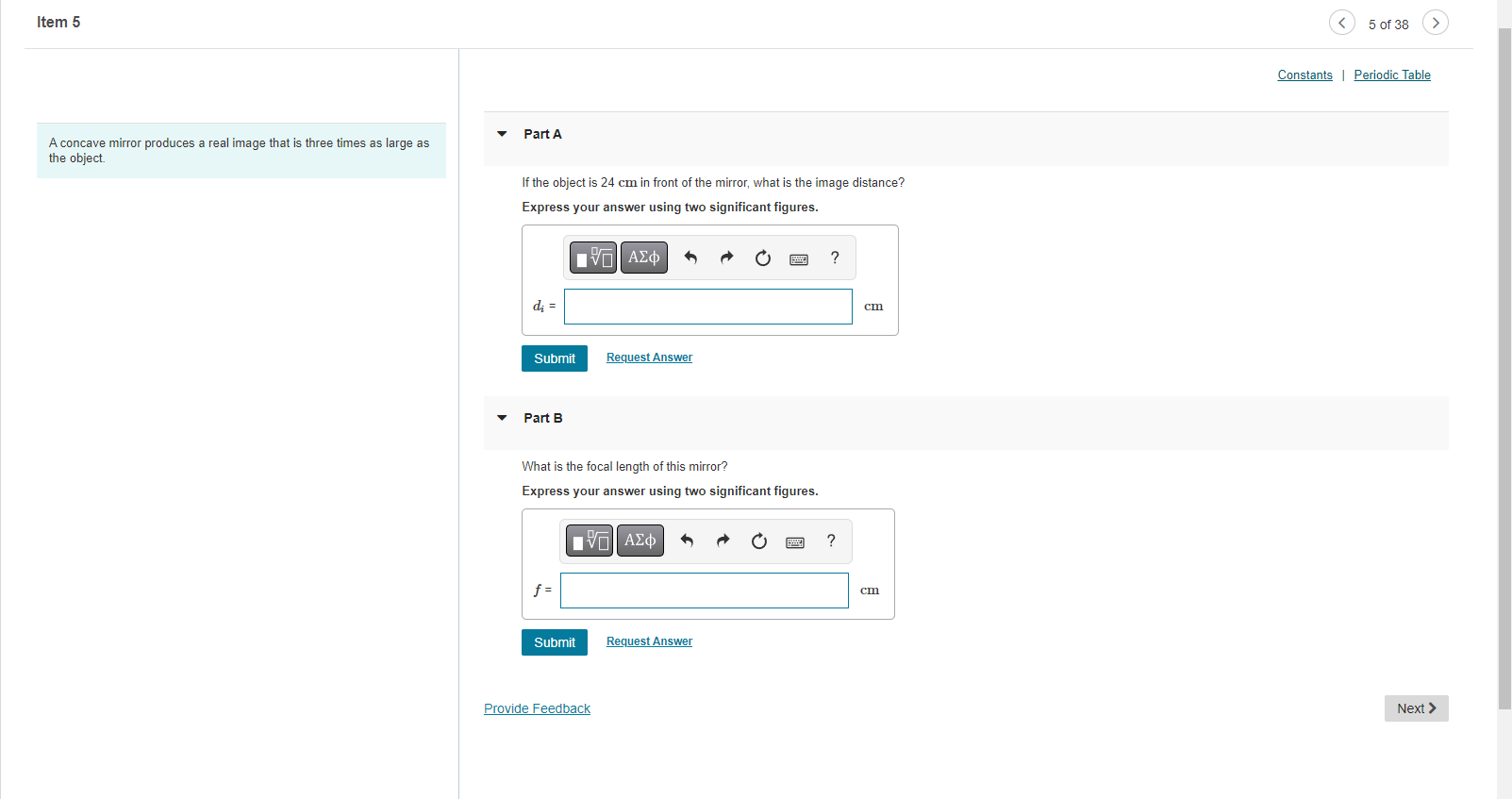Click the 'Item 5' heading
This screenshot has height=799, width=1512.
[x=58, y=22]
